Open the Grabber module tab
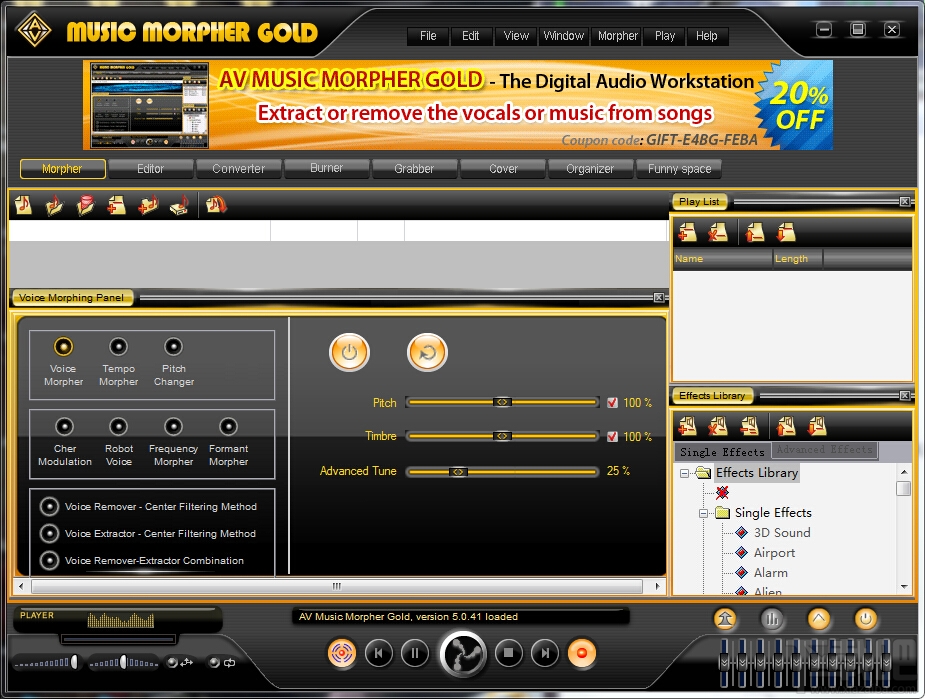This screenshot has height=699, width=925. pos(414,169)
